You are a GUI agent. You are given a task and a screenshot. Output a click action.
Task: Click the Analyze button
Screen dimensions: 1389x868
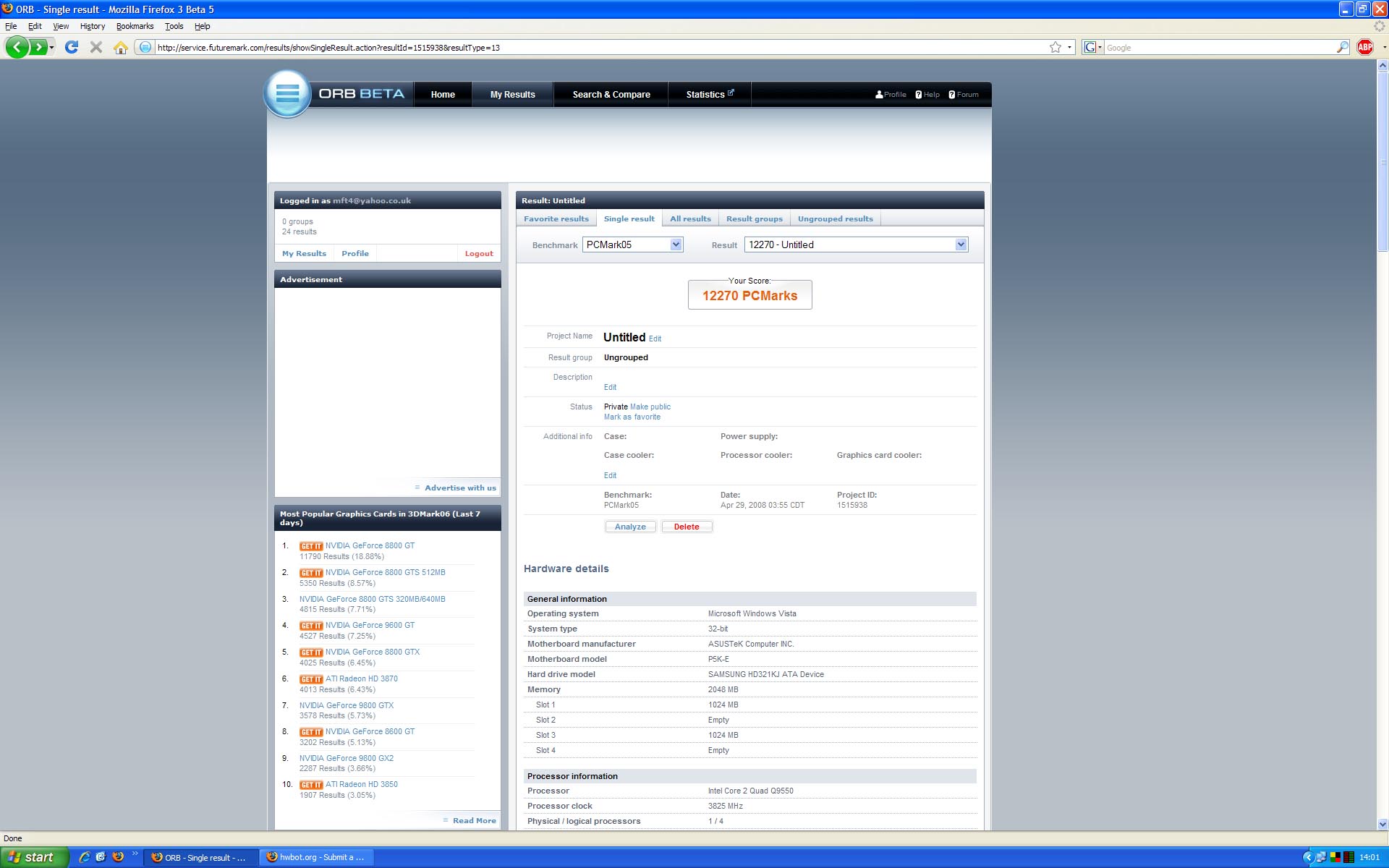pyautogui.click(x=630, y=527)
